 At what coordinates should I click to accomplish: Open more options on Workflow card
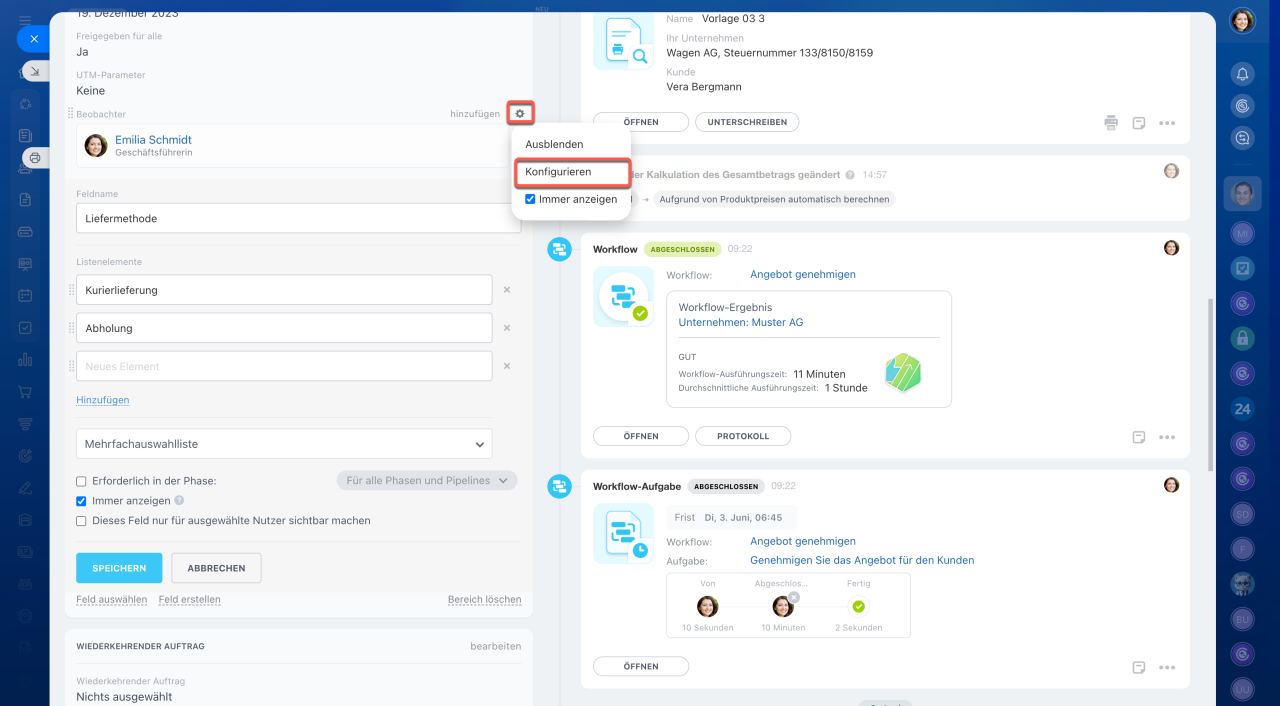point(1166,437)
